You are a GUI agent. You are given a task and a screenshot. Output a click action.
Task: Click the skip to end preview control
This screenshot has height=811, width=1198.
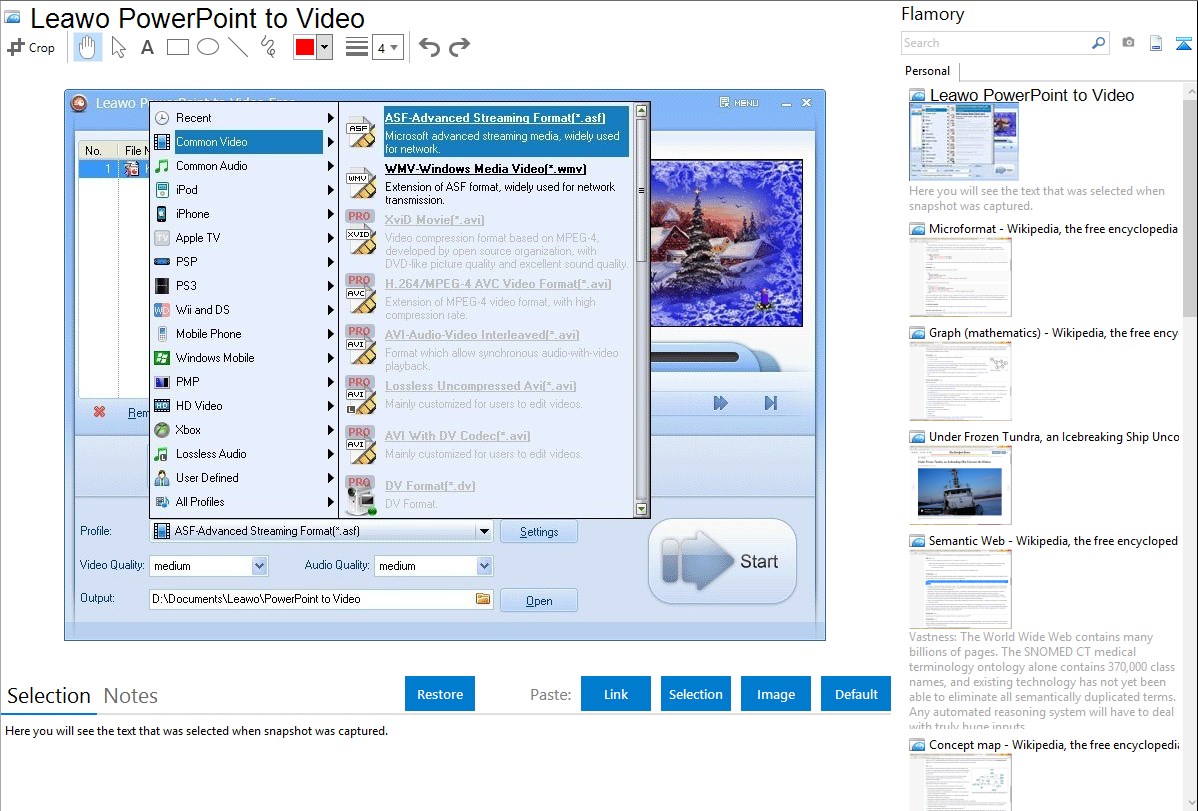(x=771, y=403)
